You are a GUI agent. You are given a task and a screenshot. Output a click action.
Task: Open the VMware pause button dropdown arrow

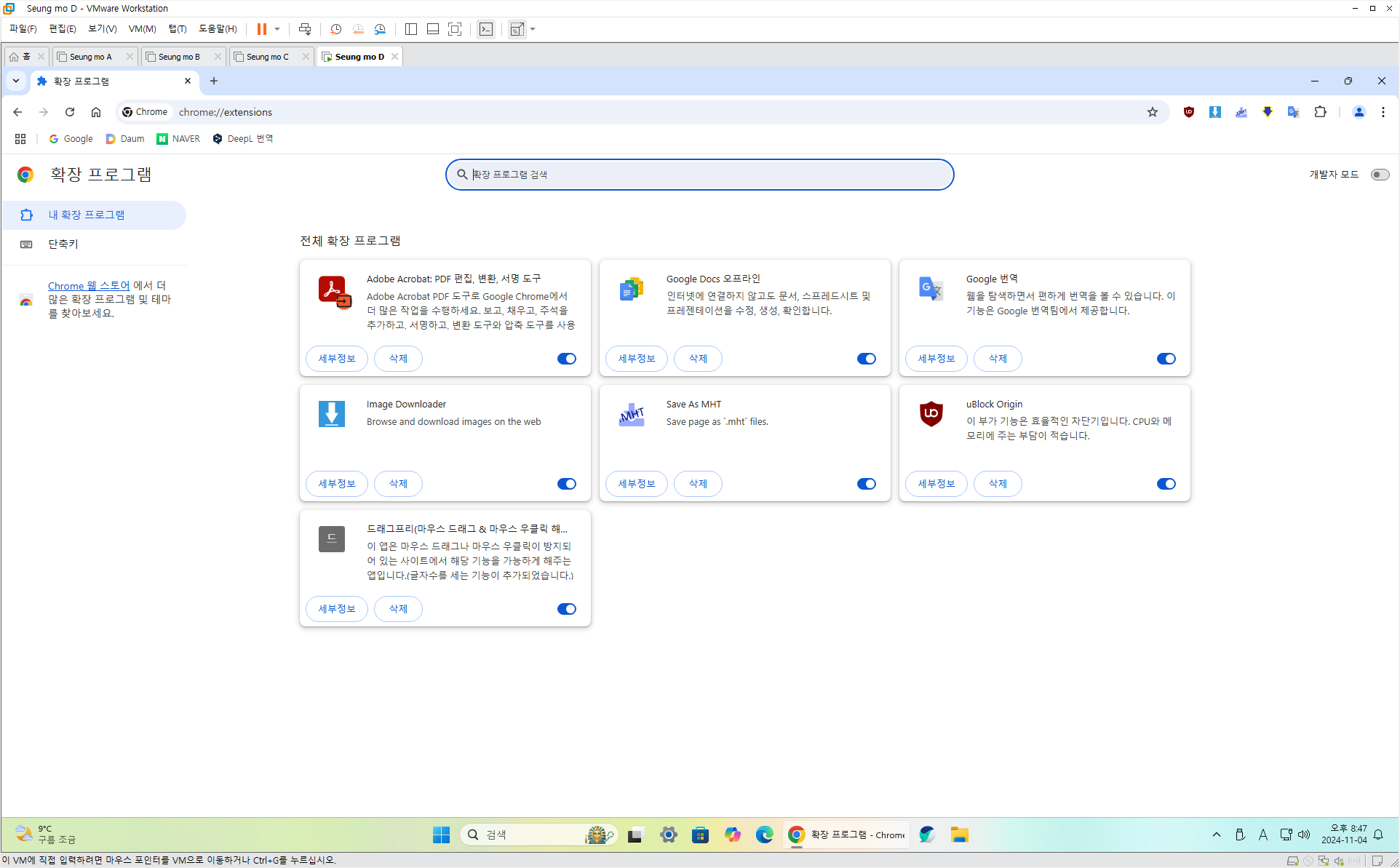(277, 29)
